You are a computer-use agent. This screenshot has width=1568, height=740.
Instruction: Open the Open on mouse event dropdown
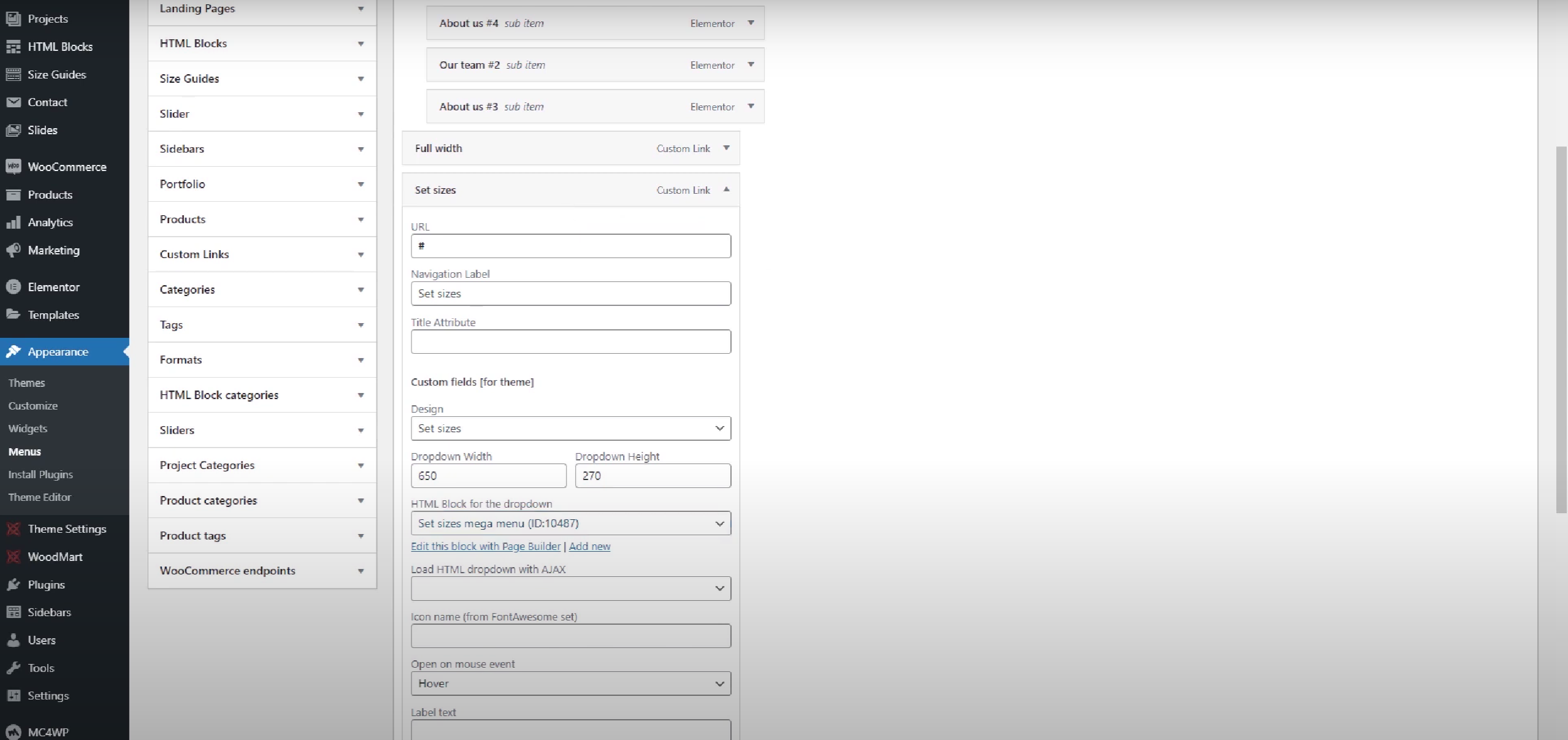[x=570, y=683]
